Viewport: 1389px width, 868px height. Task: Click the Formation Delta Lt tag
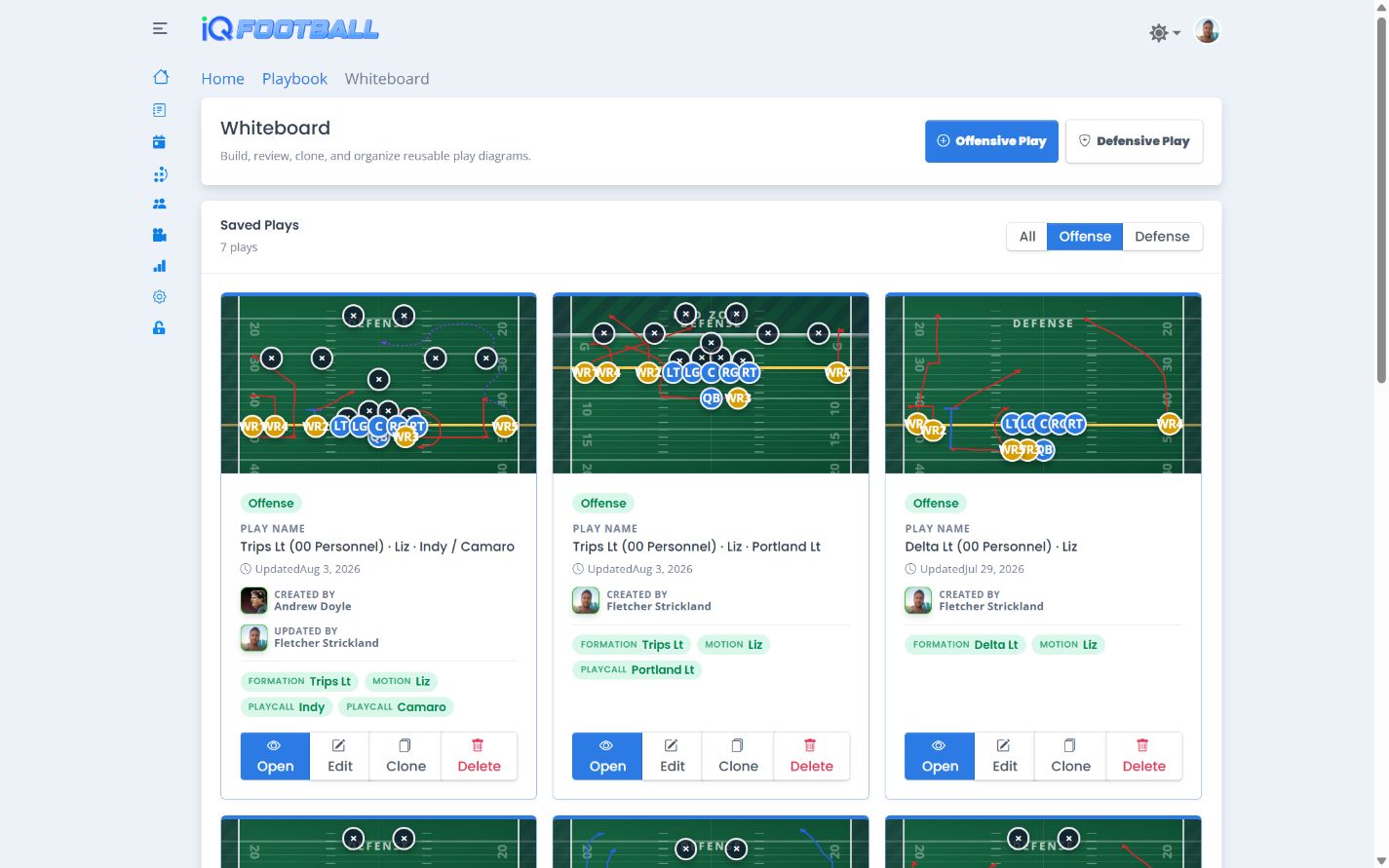(965, 645)
